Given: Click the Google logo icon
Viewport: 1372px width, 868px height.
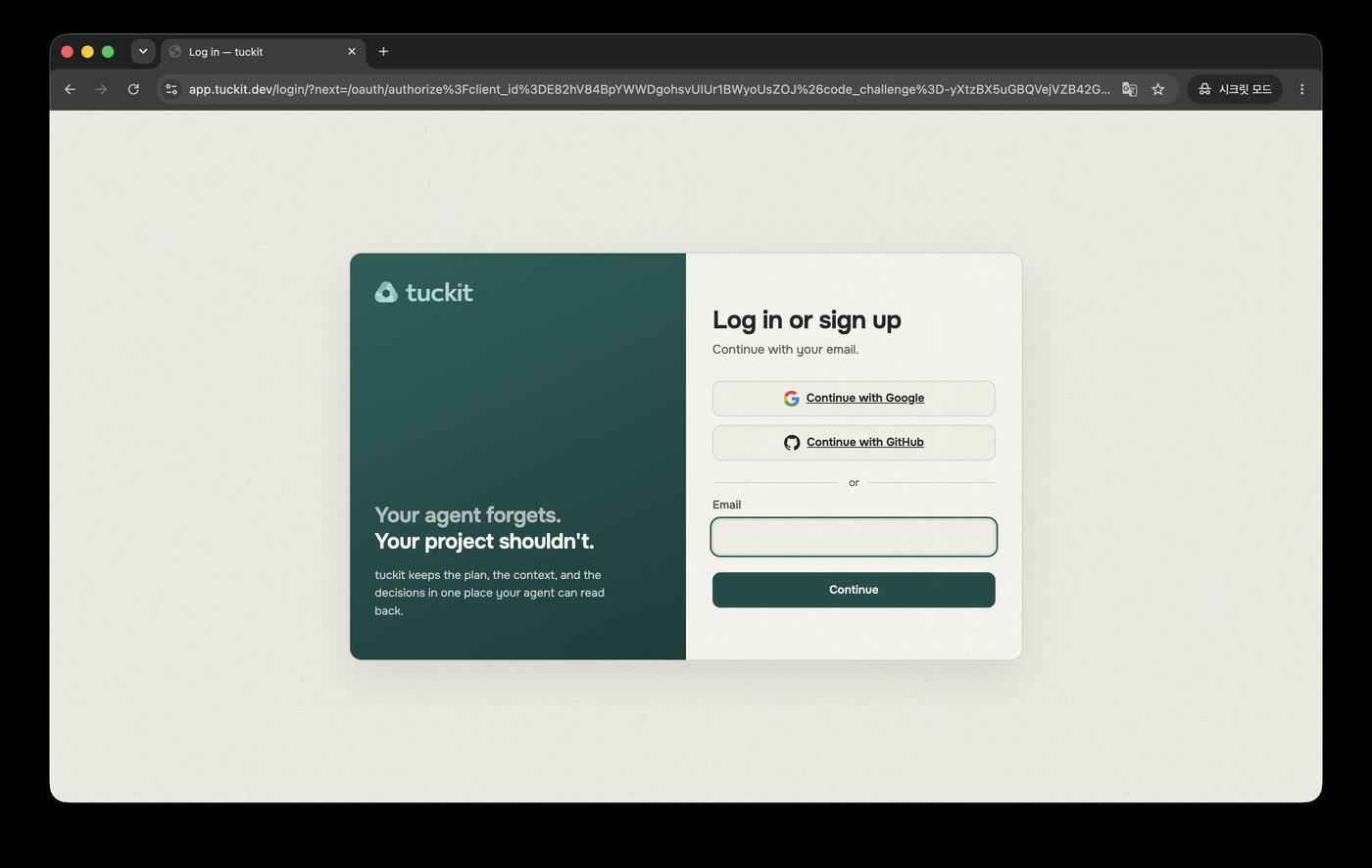Looking at the screenshot, I should [791, 399].
